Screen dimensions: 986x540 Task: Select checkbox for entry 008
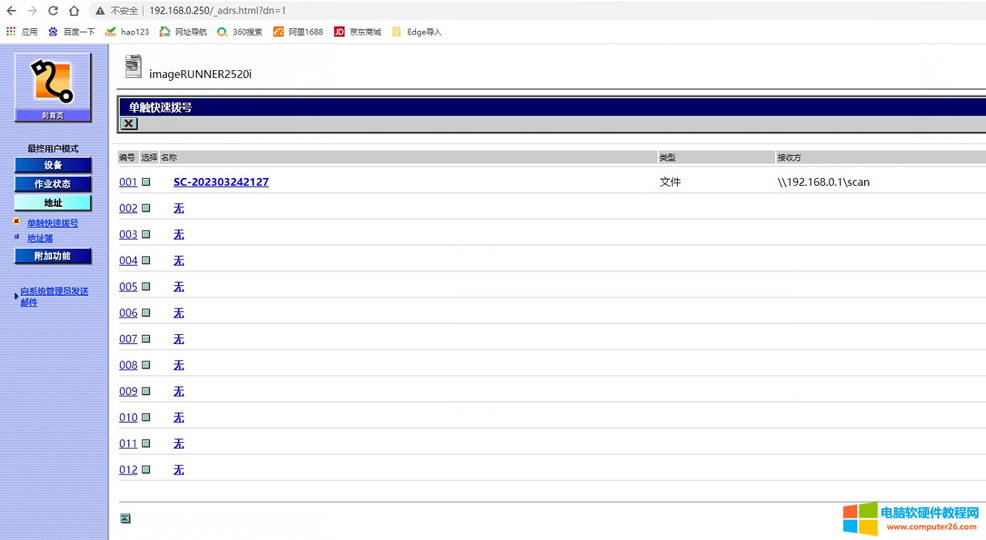coord(146,365)
